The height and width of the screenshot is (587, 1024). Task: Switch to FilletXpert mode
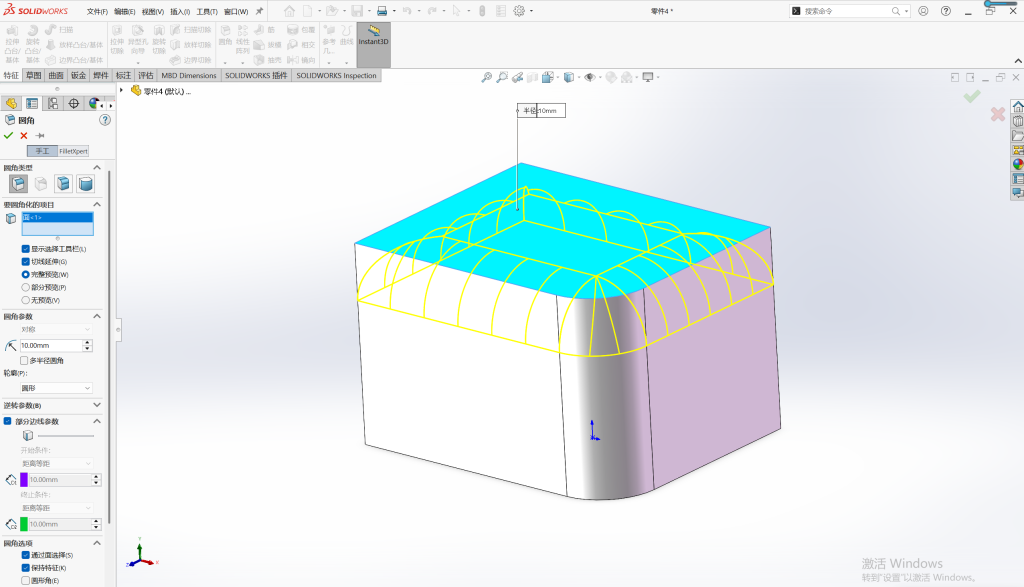[73, 151]
